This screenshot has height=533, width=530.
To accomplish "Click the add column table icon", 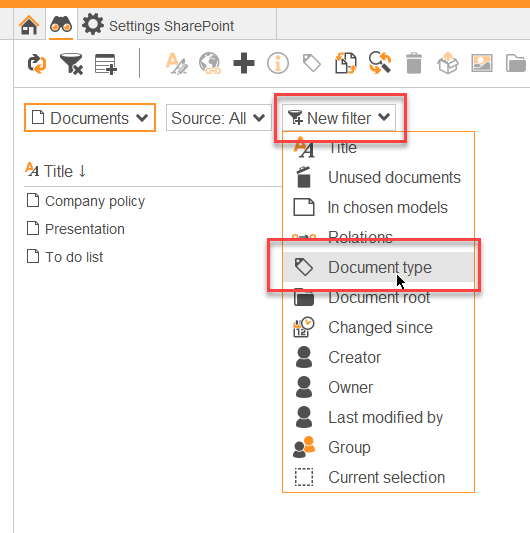I will click(106, 64).
